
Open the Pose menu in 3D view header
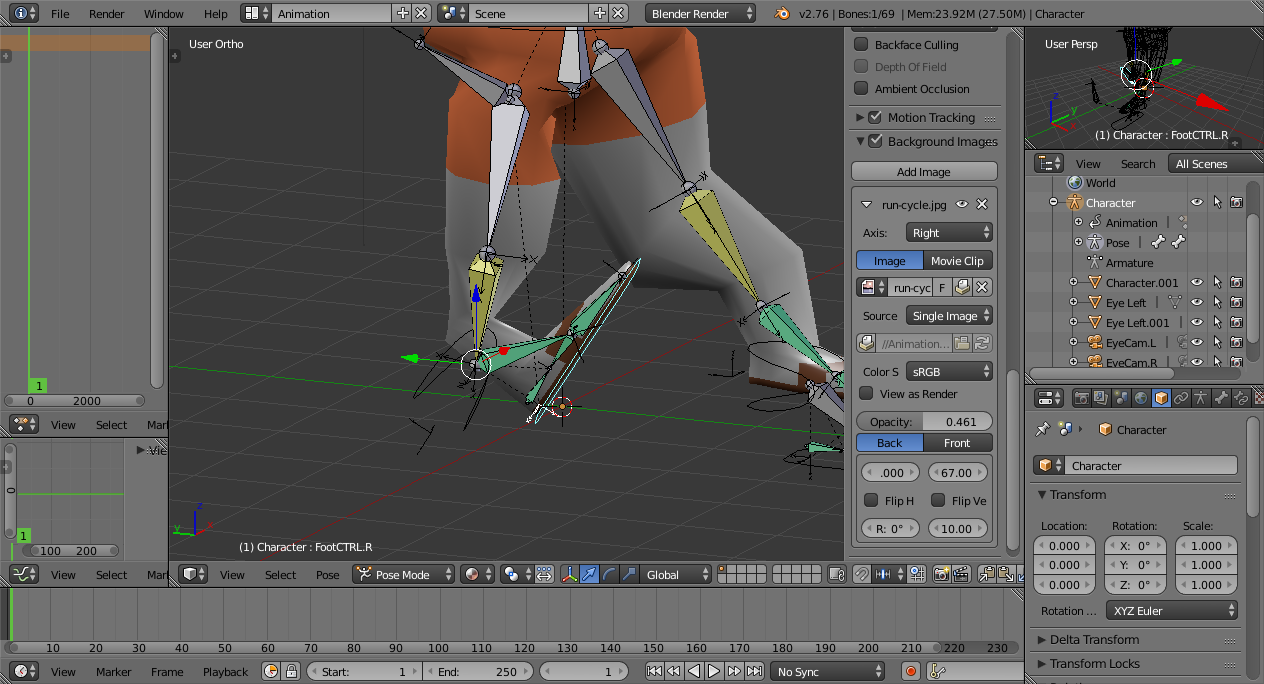[328, 574]
